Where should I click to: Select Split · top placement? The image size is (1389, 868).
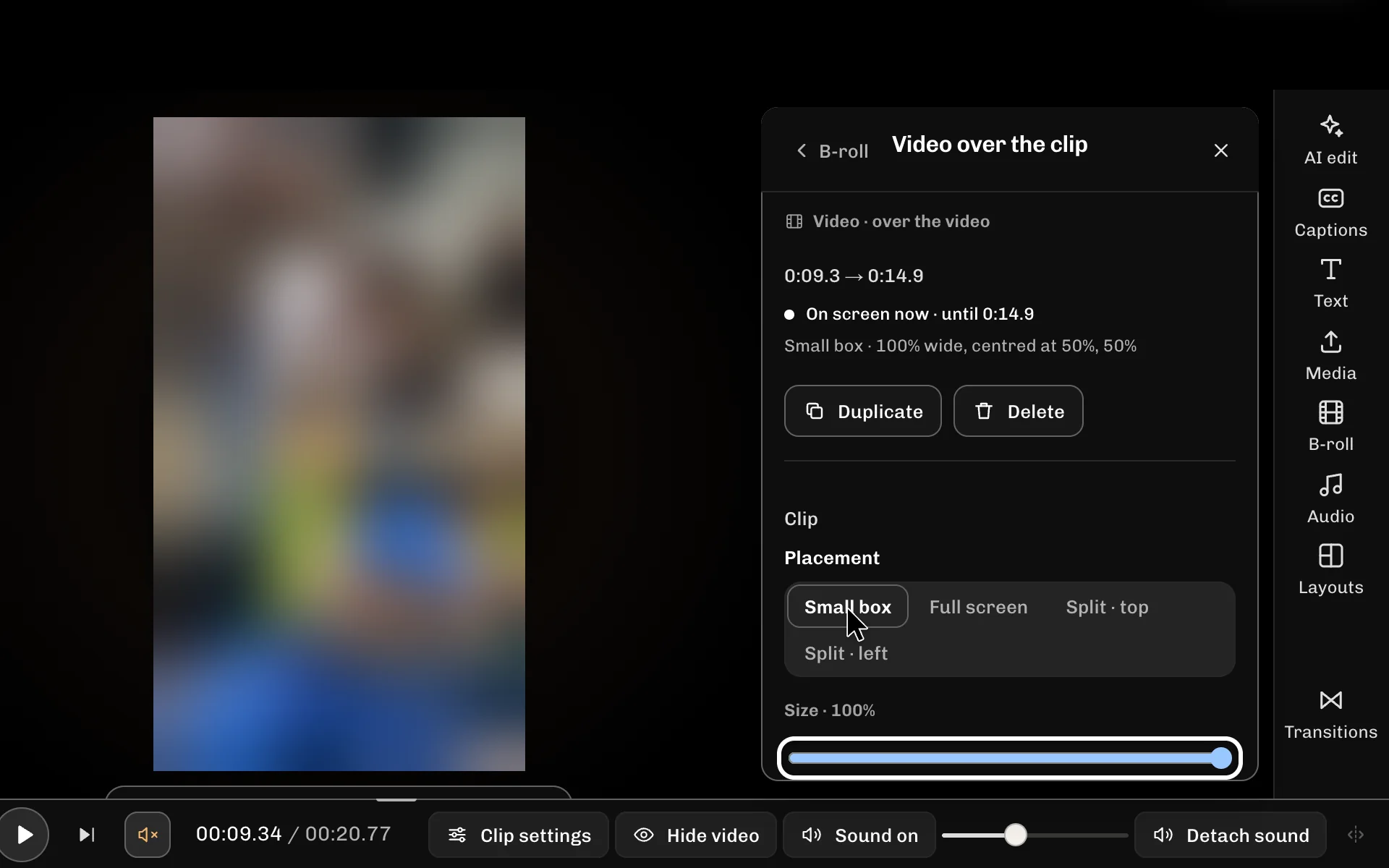coord(1107,607)
